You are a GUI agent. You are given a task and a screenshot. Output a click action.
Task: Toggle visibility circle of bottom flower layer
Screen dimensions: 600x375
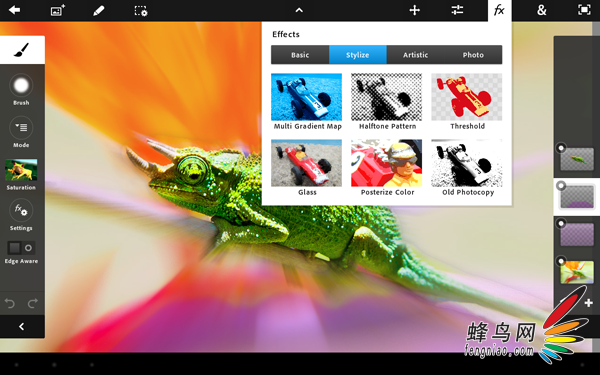561,261
